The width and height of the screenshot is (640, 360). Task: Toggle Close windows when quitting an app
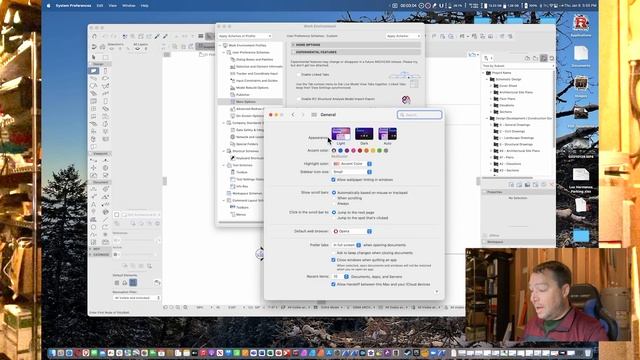[333, 260]
